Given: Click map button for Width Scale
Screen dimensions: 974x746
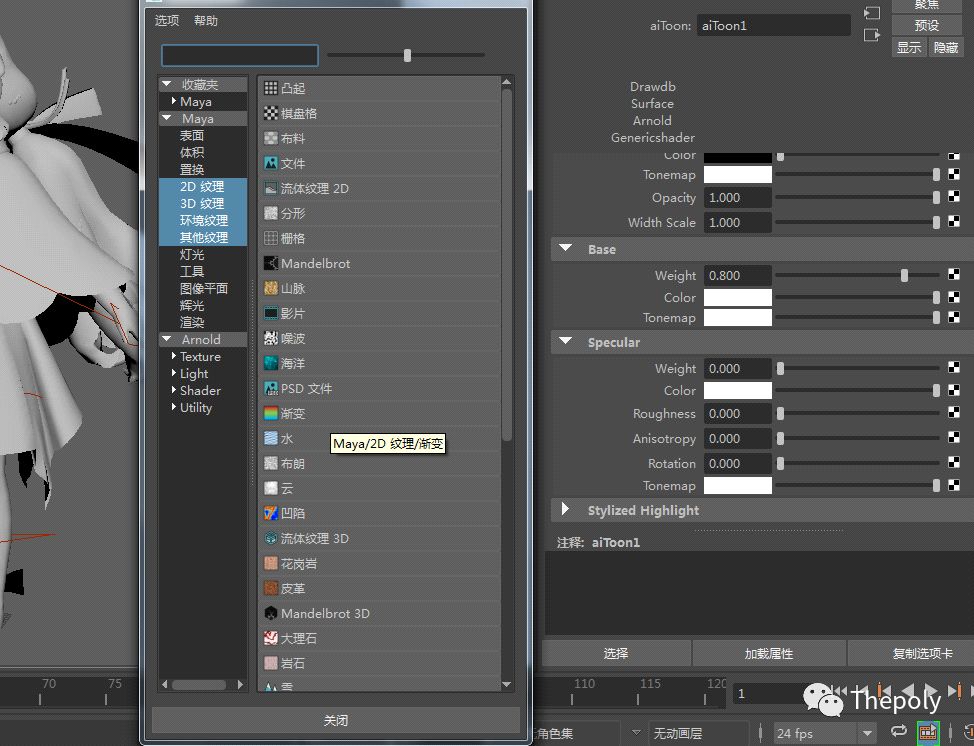Looking at the screenshot, I should click(954, 222).
